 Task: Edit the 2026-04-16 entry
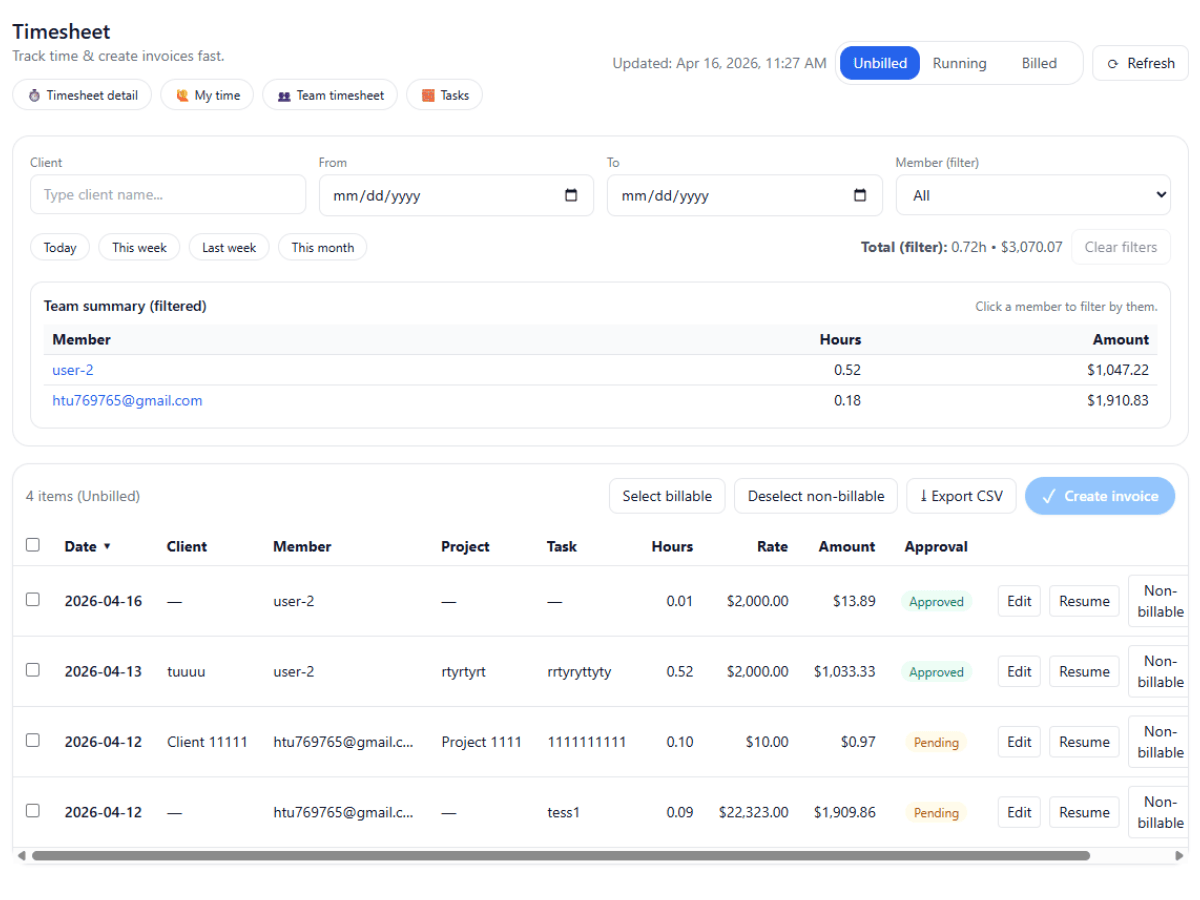(x=1019, y=601)
